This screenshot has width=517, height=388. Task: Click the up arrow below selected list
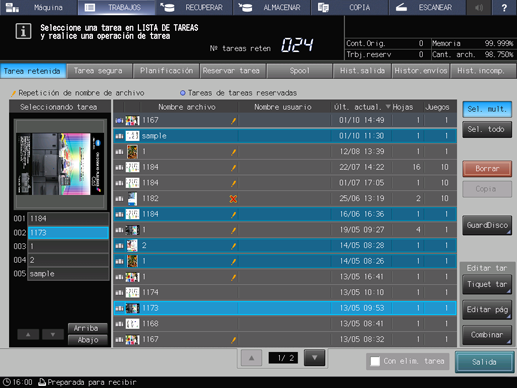pos(28,334)
